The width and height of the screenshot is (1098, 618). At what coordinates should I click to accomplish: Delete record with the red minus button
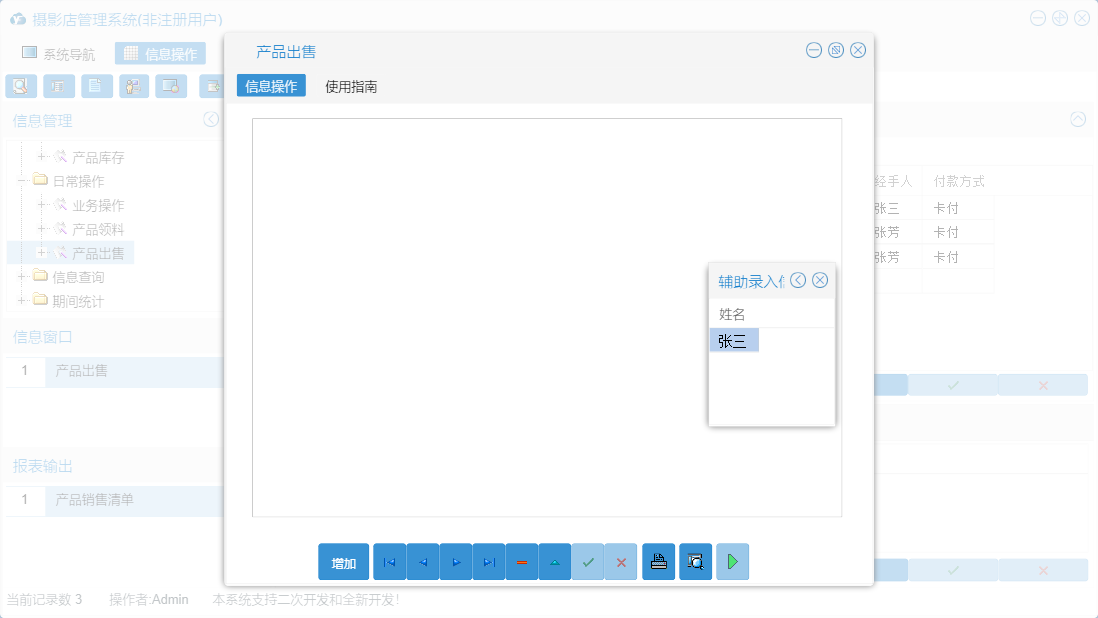point(522,562)
